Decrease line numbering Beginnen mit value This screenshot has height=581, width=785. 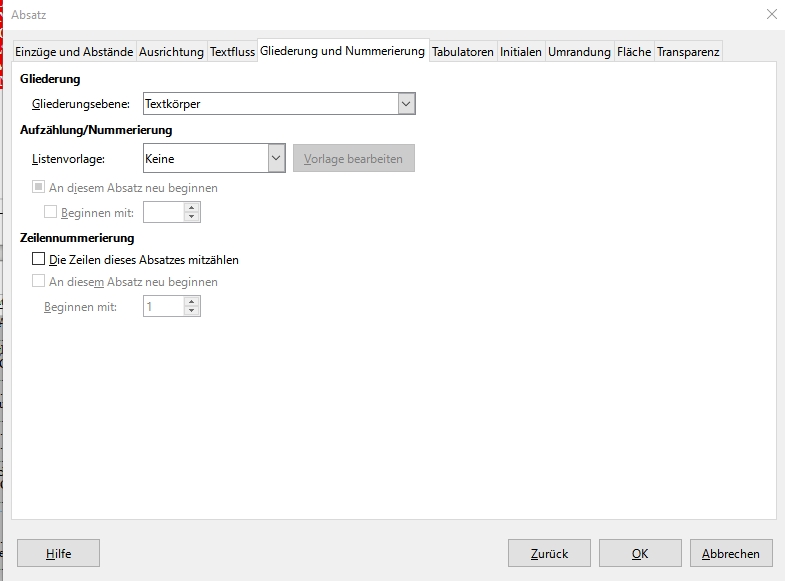click(192, 312)
